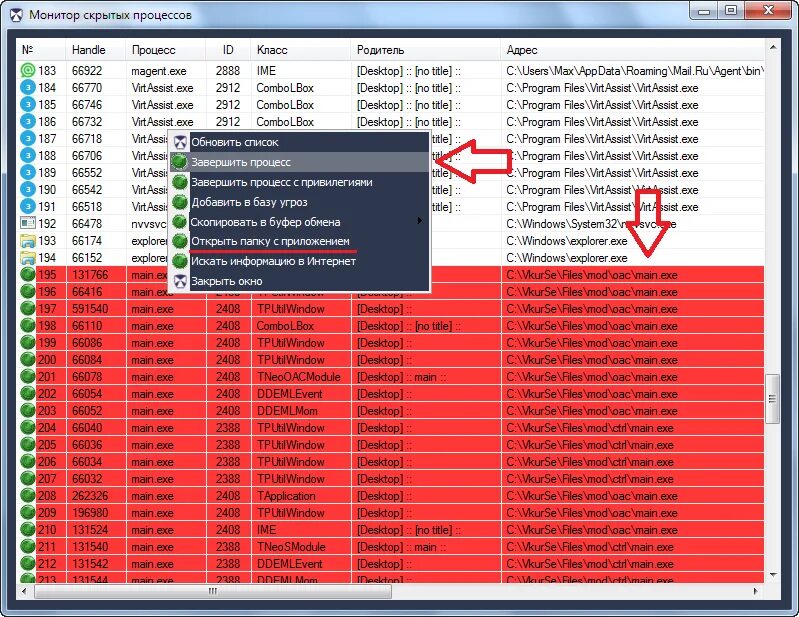Click the TNeoOACModule class cell

[x=299, y=377]
